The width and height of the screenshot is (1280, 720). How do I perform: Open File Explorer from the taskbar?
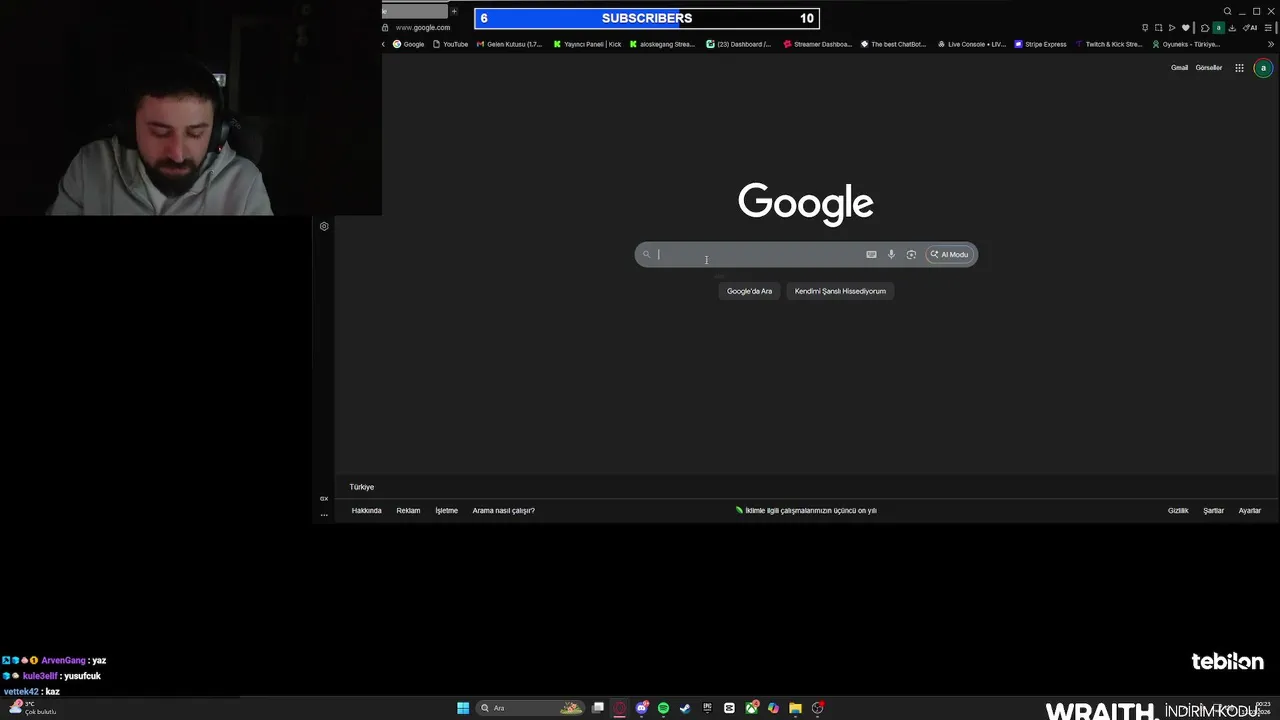click(x=795, y=708)
